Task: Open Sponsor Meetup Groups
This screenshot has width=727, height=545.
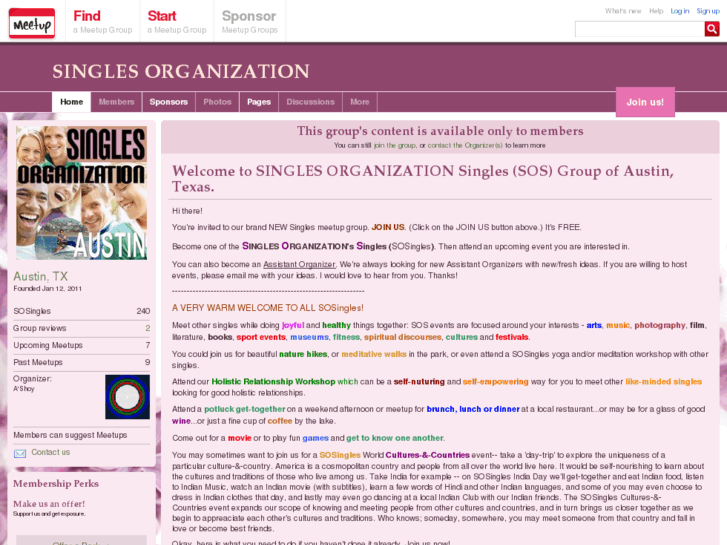Action: (249, 21)
